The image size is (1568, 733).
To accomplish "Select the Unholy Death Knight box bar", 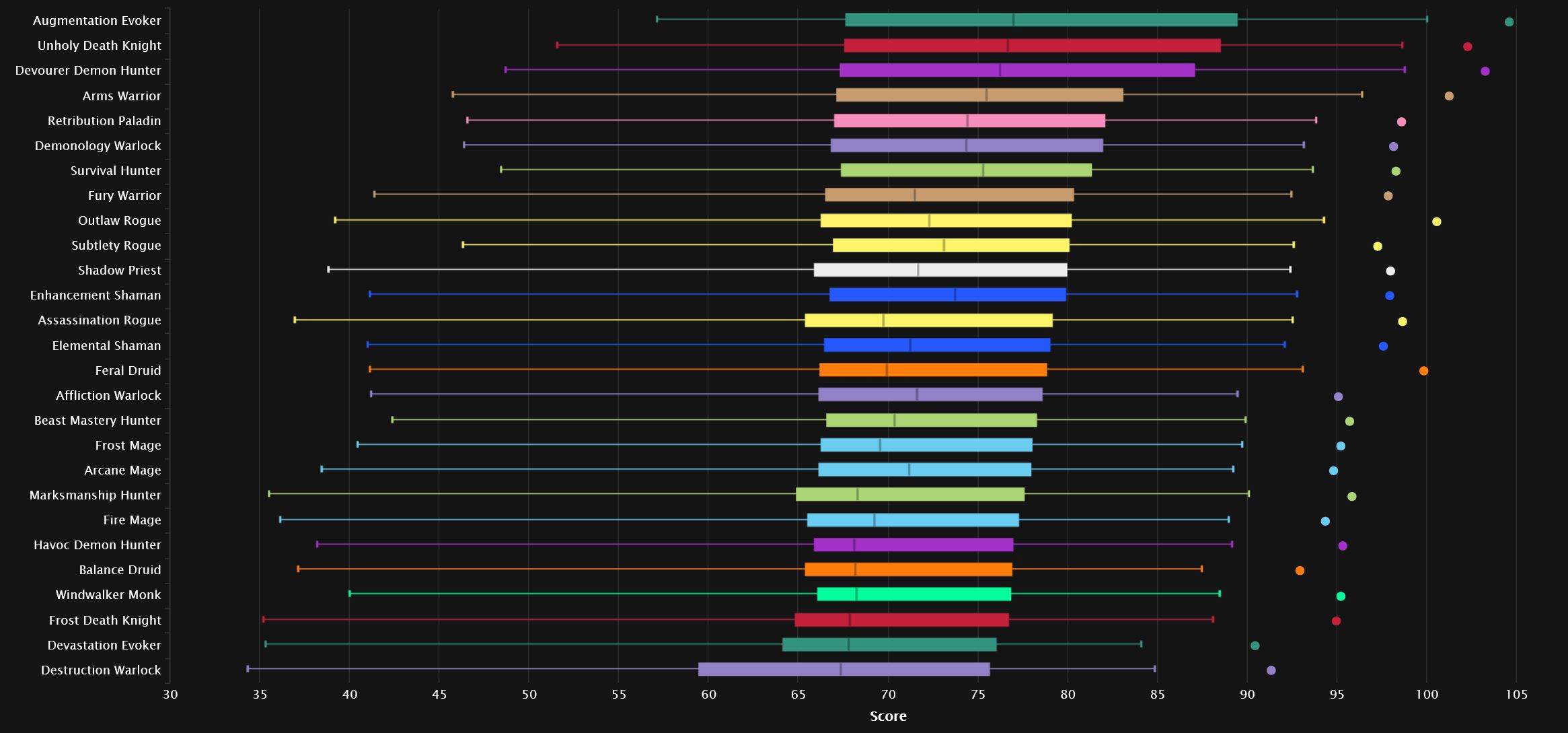I will (x=1033, y=45).
